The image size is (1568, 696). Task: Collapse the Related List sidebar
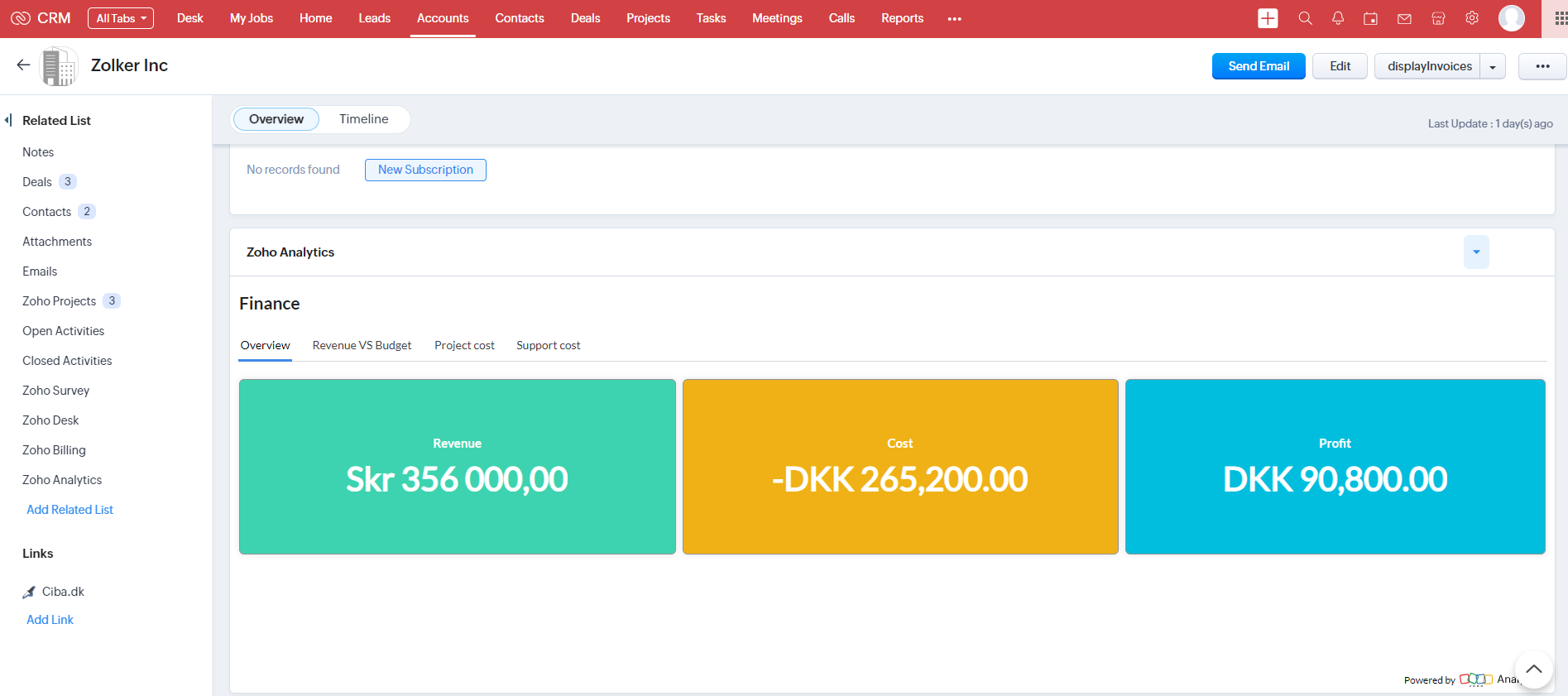8,120
